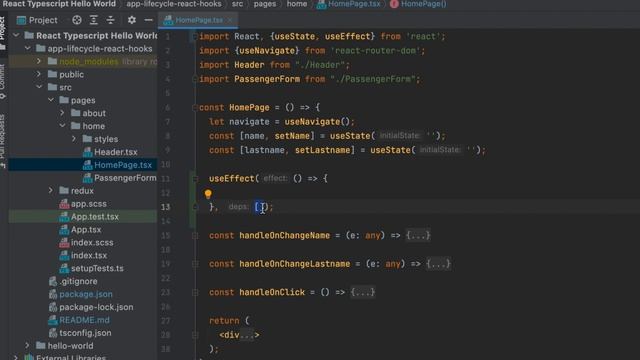
Task: Close the HomePage.tsx editor tab
Action: 230,20
